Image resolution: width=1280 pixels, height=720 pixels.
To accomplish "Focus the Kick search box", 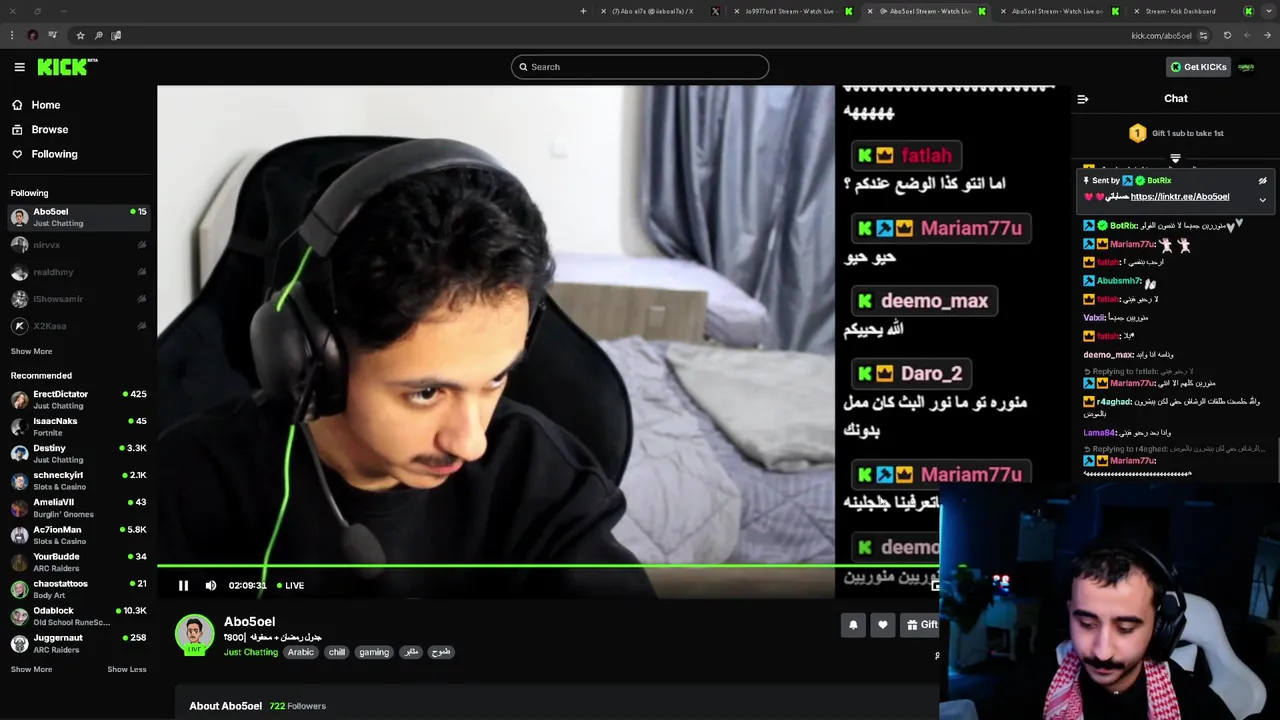I will [x=640, y=67].
